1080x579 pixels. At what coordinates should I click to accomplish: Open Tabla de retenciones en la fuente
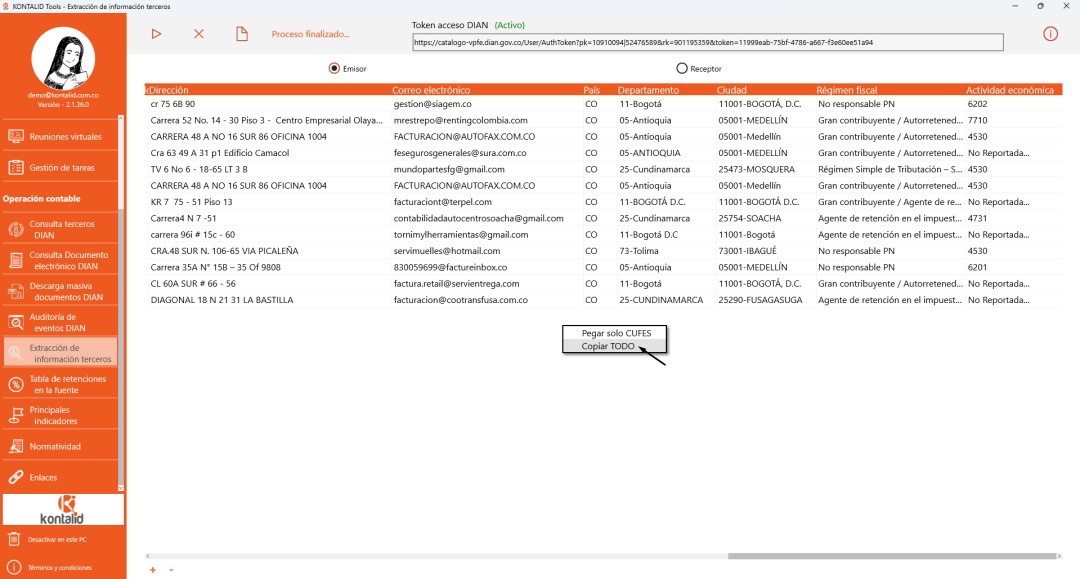tap(60, 384)
